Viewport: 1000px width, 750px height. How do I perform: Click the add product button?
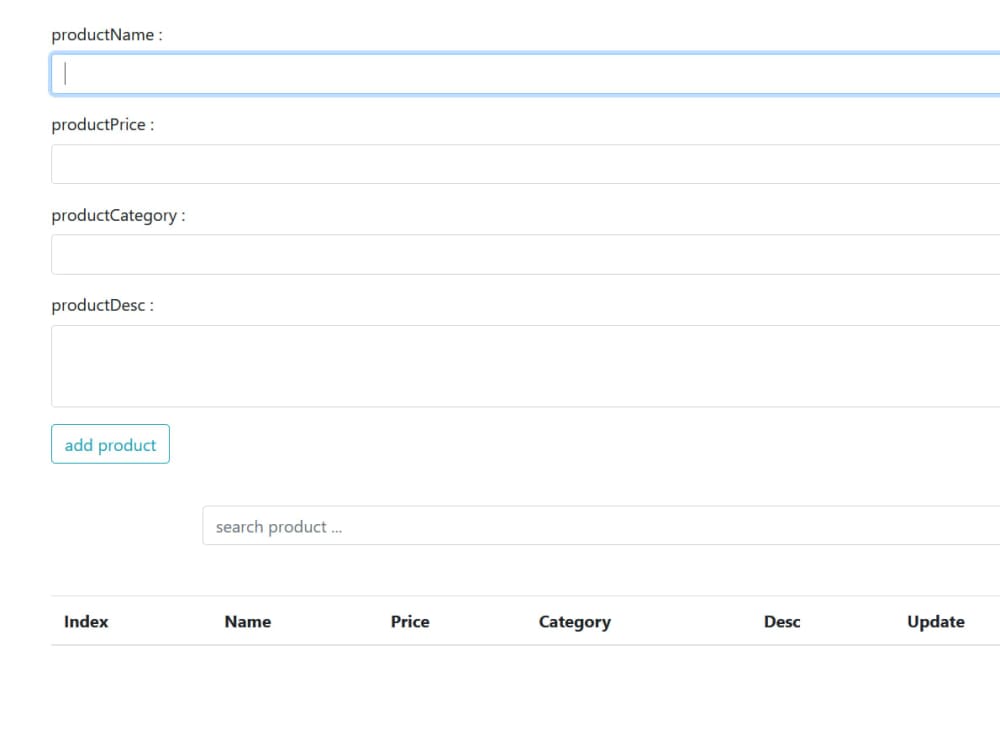(110, 443)
